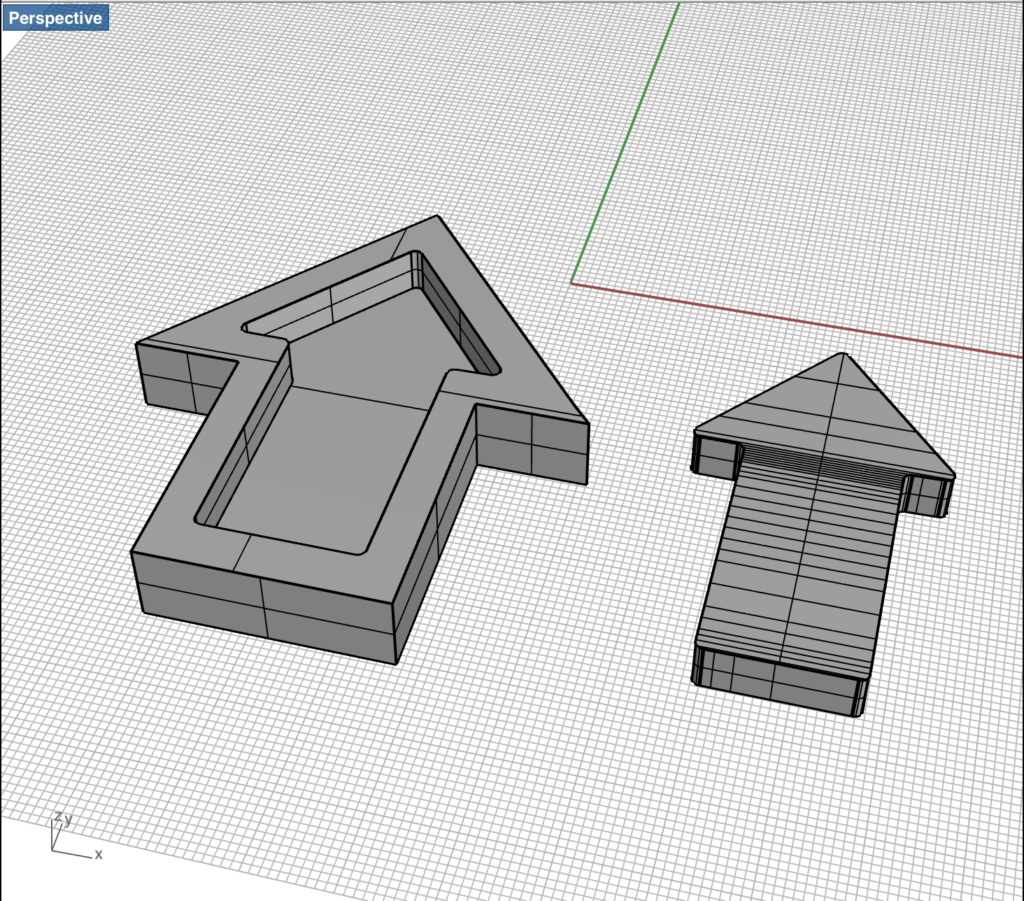Click the origin where the red and green axes meet
Viewport: 1024px width, 901px height.
pyautogui.click(x=572, y=283)
